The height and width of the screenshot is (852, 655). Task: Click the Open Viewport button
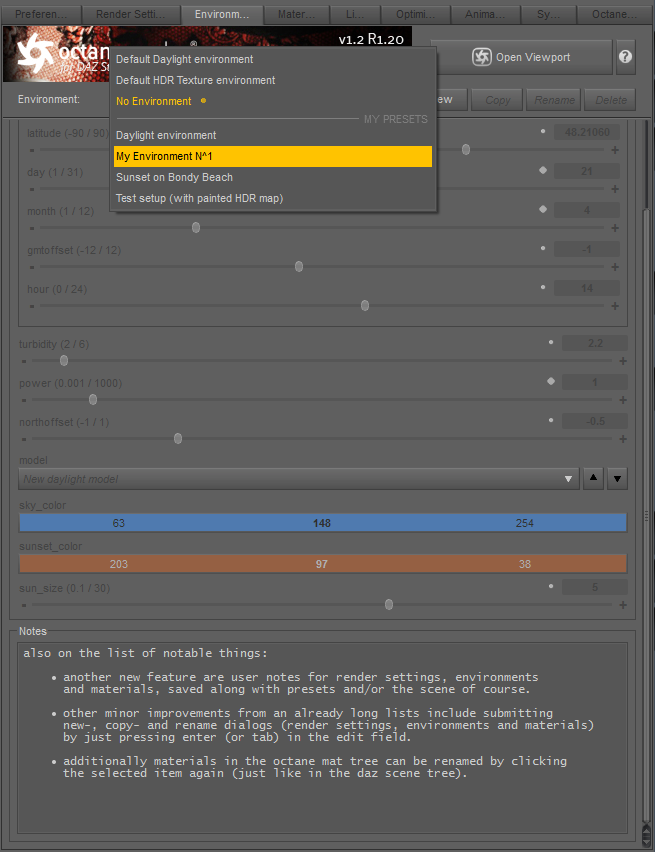[522, 57]
